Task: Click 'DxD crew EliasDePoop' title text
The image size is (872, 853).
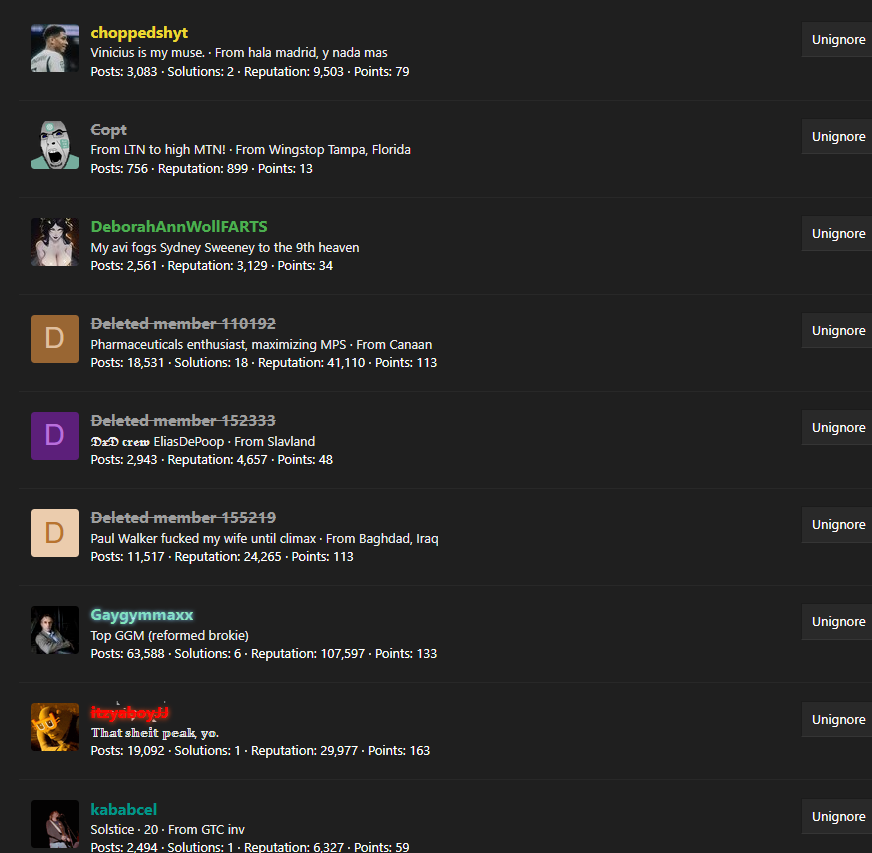Action: pos(157,442)
